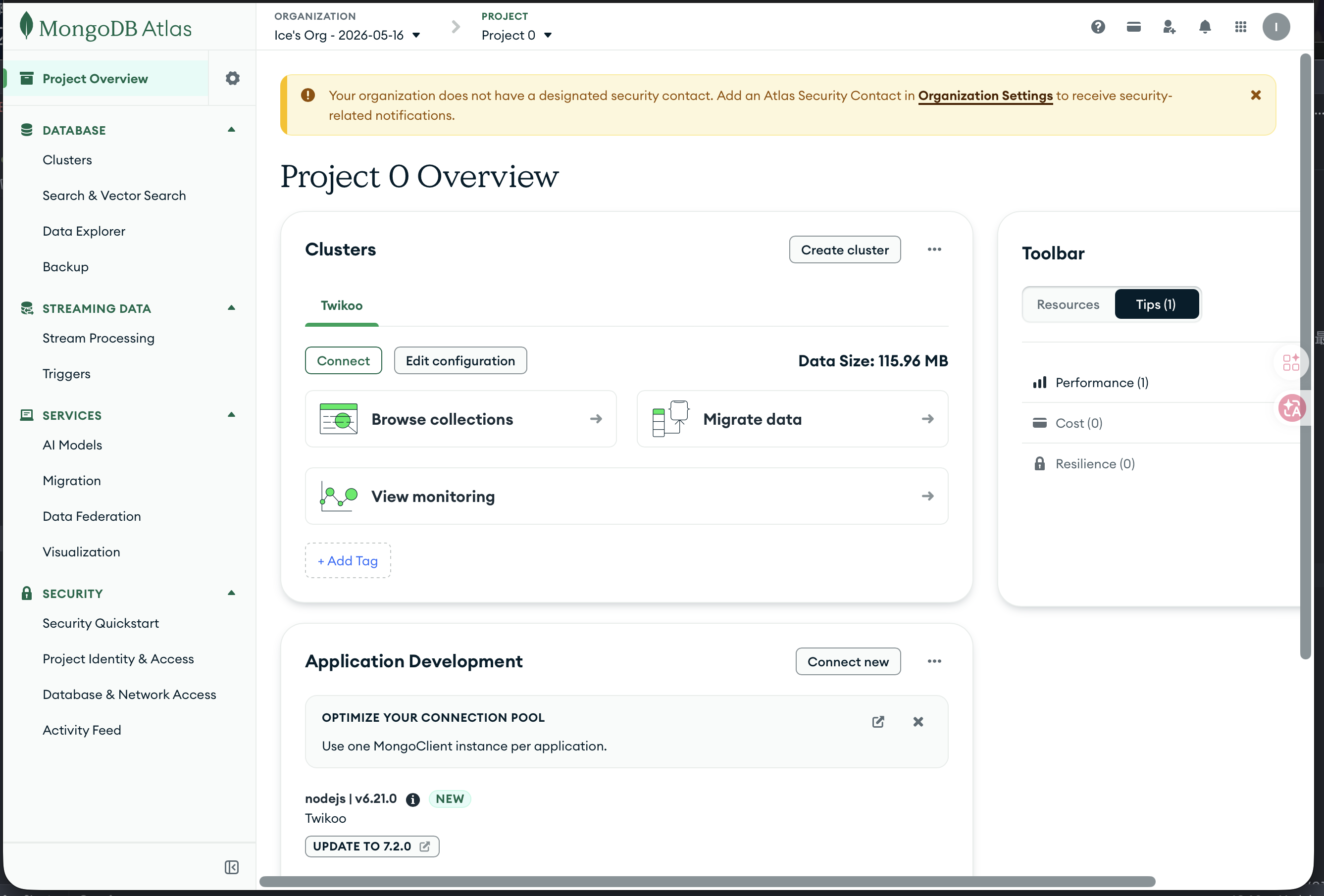Open the user avatar menu
This screenshot has width=1324, height=896.
tap(1276, 27)
